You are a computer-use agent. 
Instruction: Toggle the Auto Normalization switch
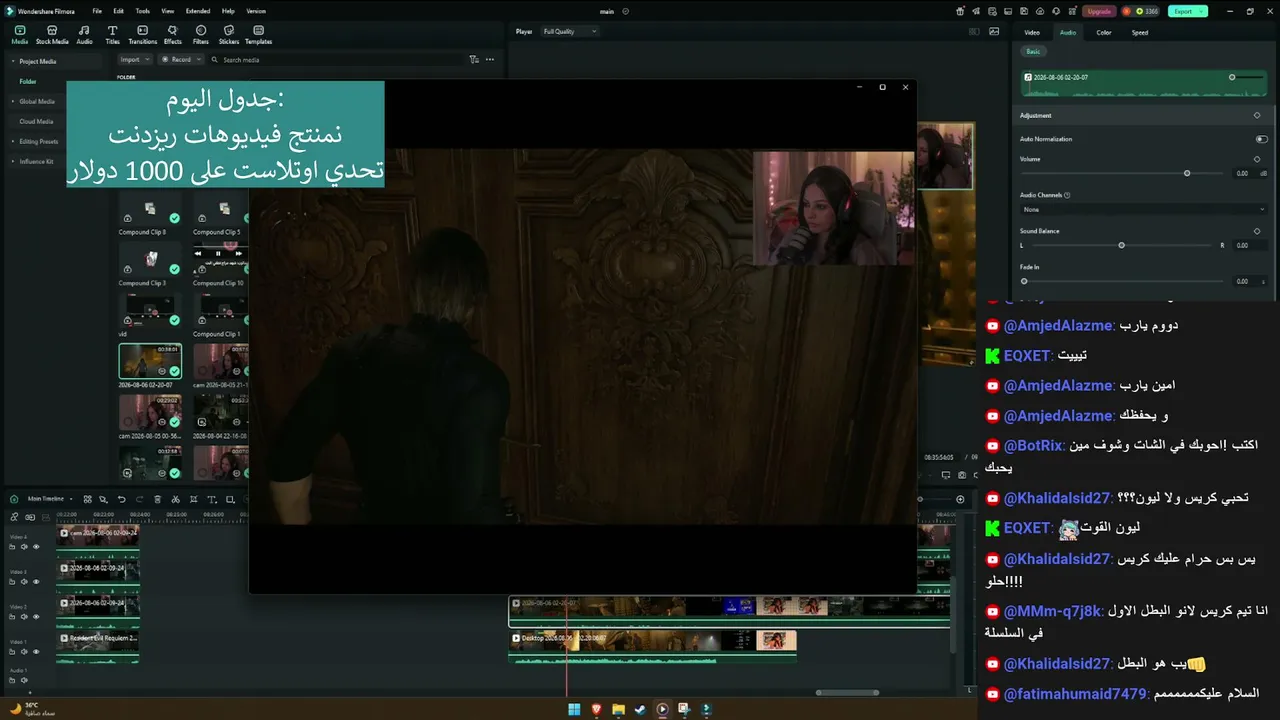[1261, 139]
